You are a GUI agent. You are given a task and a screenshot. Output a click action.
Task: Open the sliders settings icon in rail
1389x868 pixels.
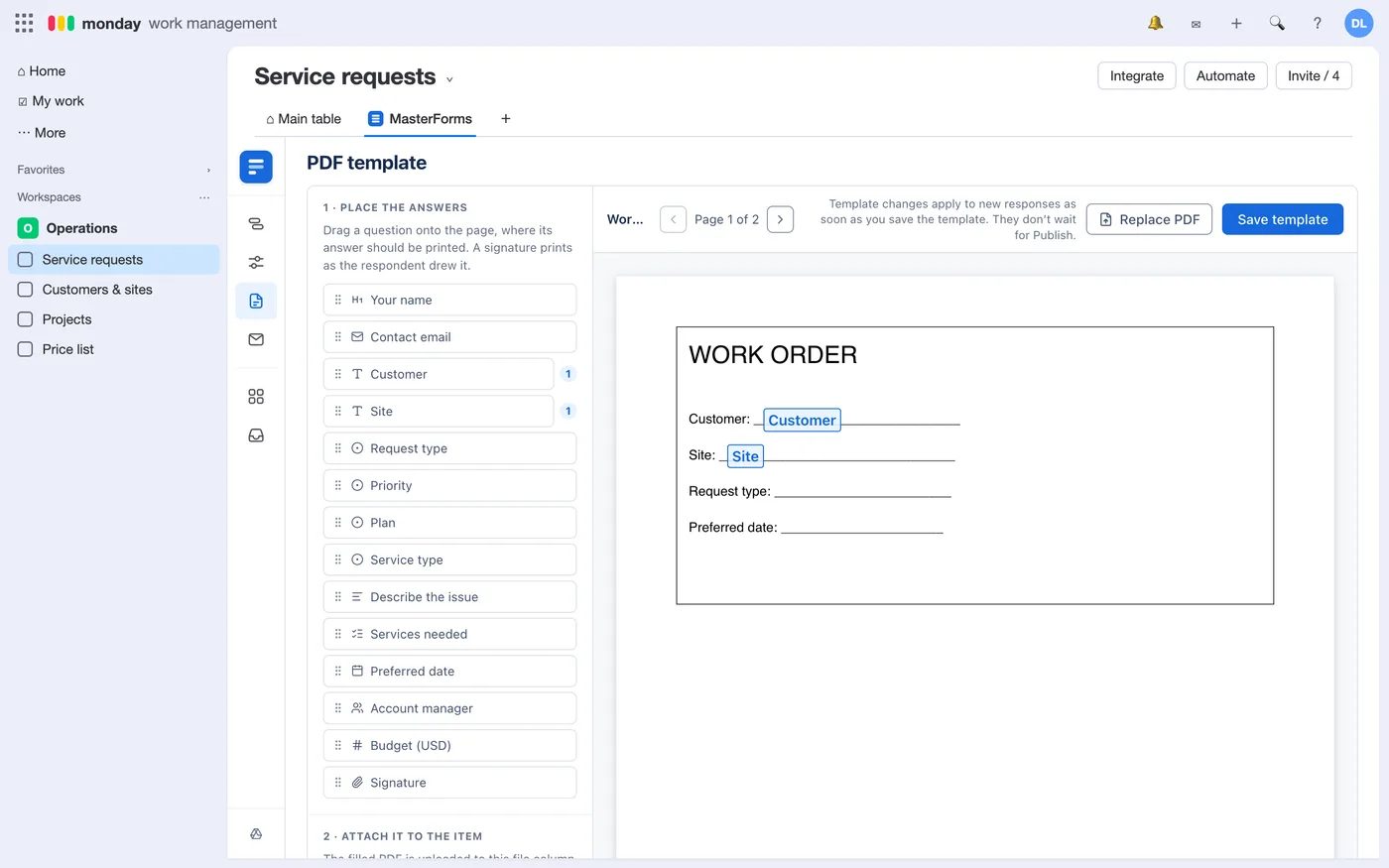(256, 262)
